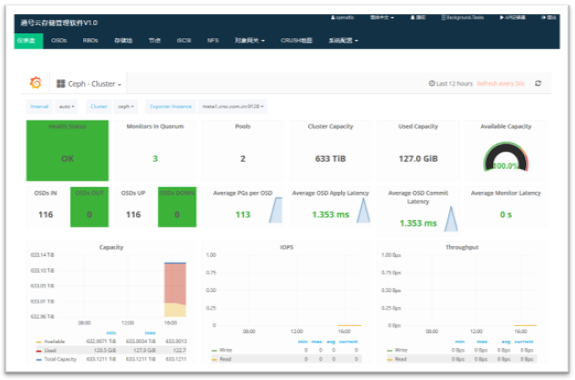Open the Cluster ceph dropdown
This screenshot has height=380, width=575.
[125, 106]
